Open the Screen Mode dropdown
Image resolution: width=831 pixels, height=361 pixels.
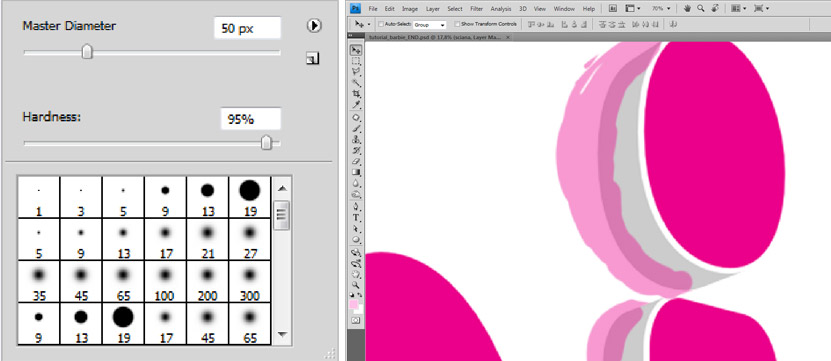click(761, 8)
